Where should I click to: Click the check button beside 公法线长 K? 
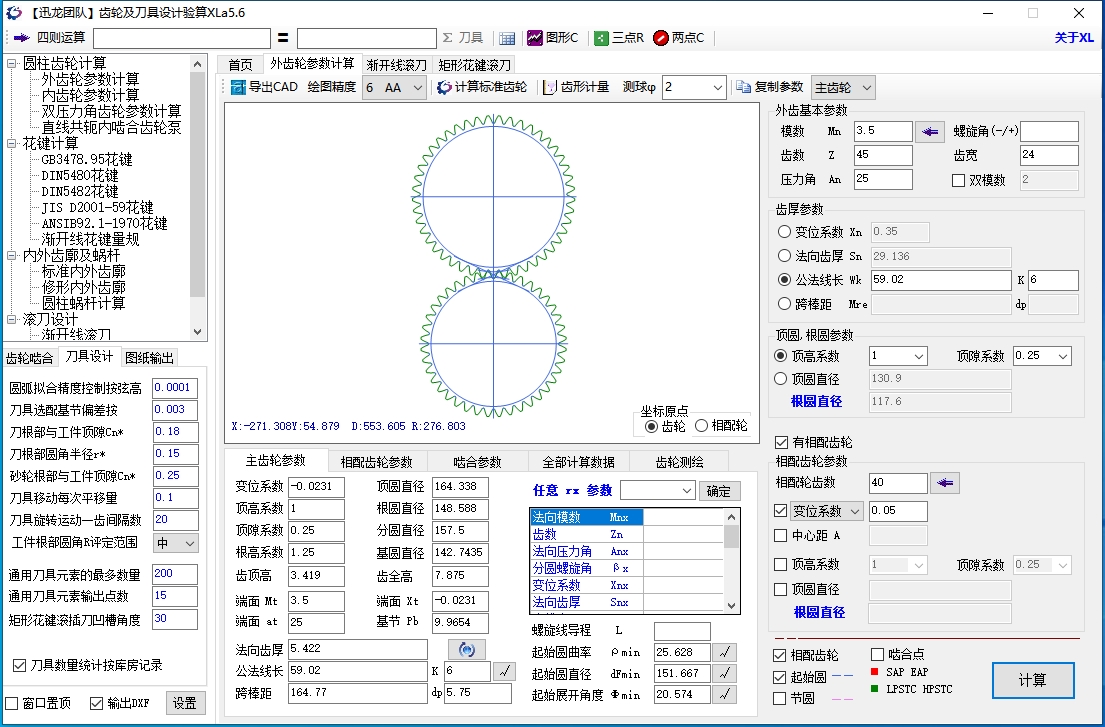pyautogui.click(x=504, y=671)
